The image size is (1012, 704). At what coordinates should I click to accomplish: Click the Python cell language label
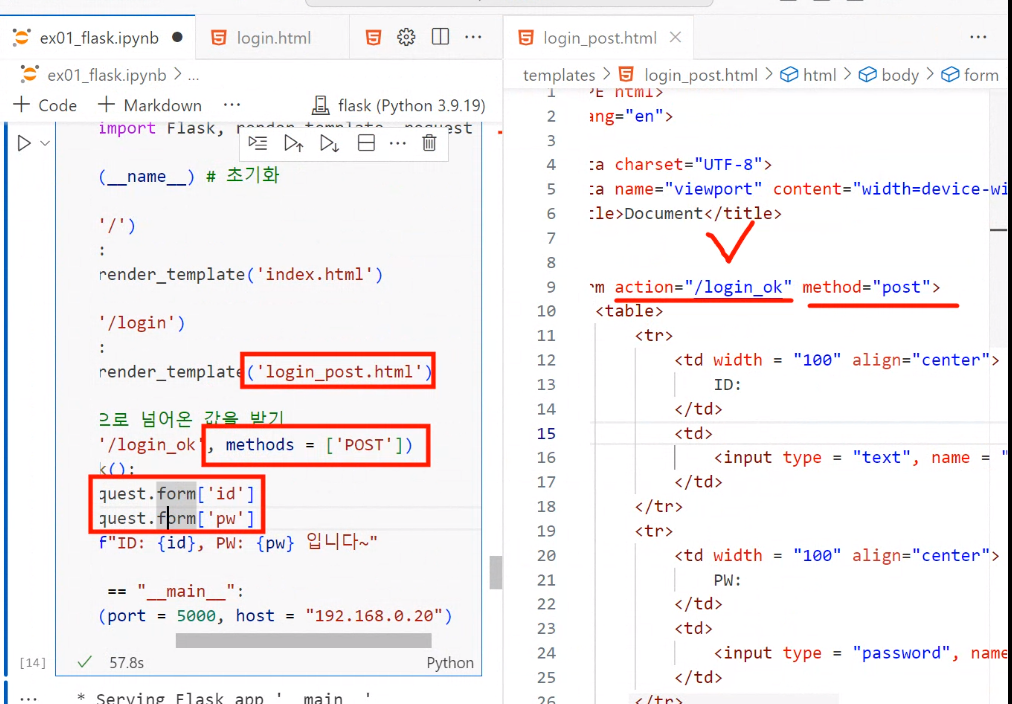(450, 663)
